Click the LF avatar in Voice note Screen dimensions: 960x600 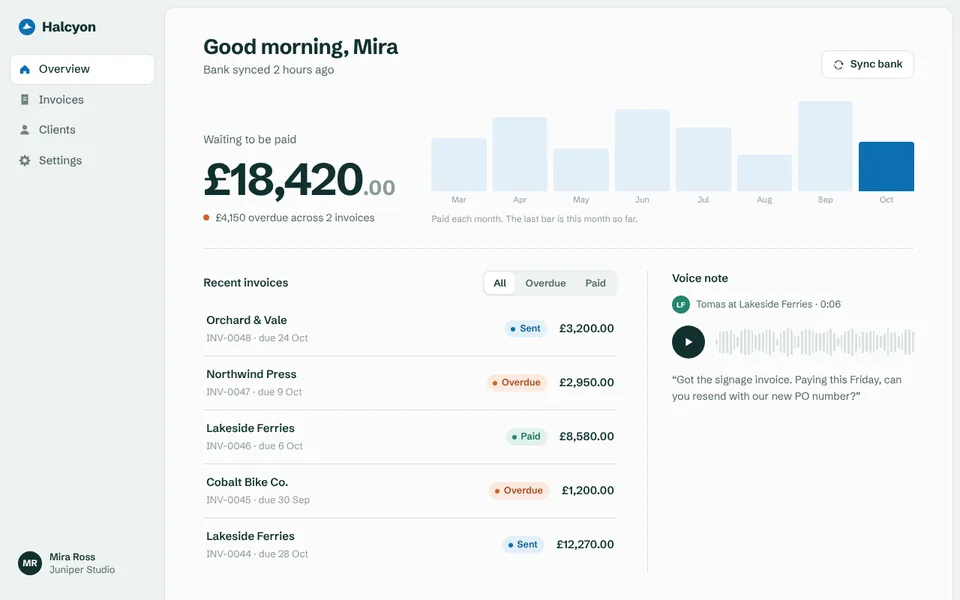pos(681,304)
